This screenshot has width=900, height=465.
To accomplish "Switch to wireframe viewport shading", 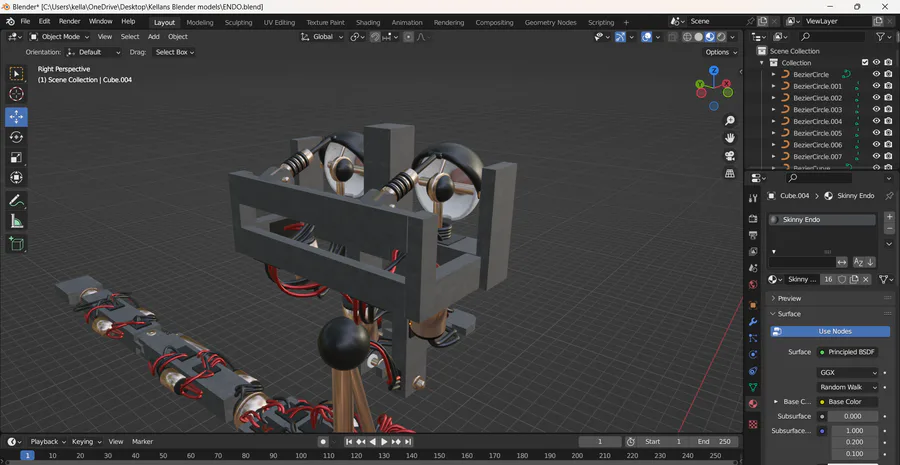I will pos(687,37).
